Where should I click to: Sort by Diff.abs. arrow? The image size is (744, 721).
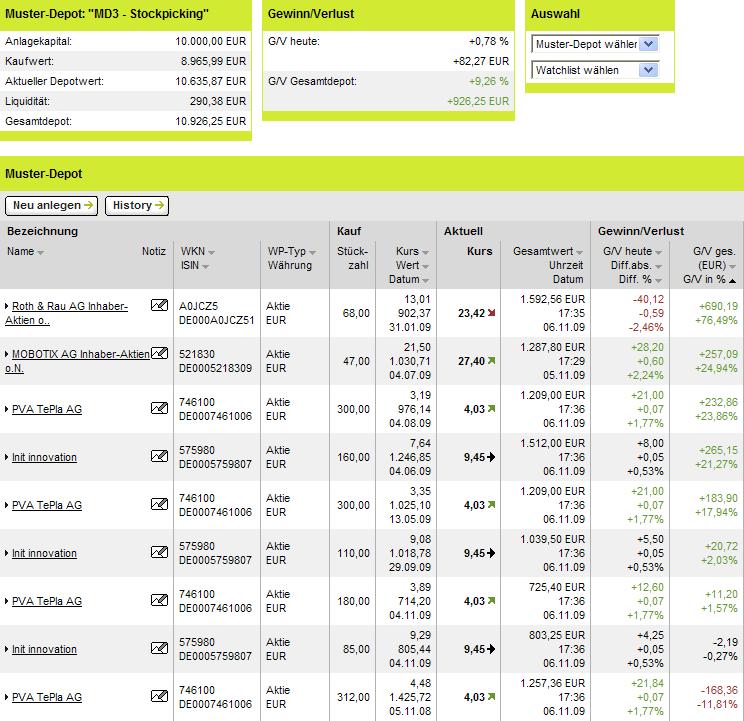point(658,267)
